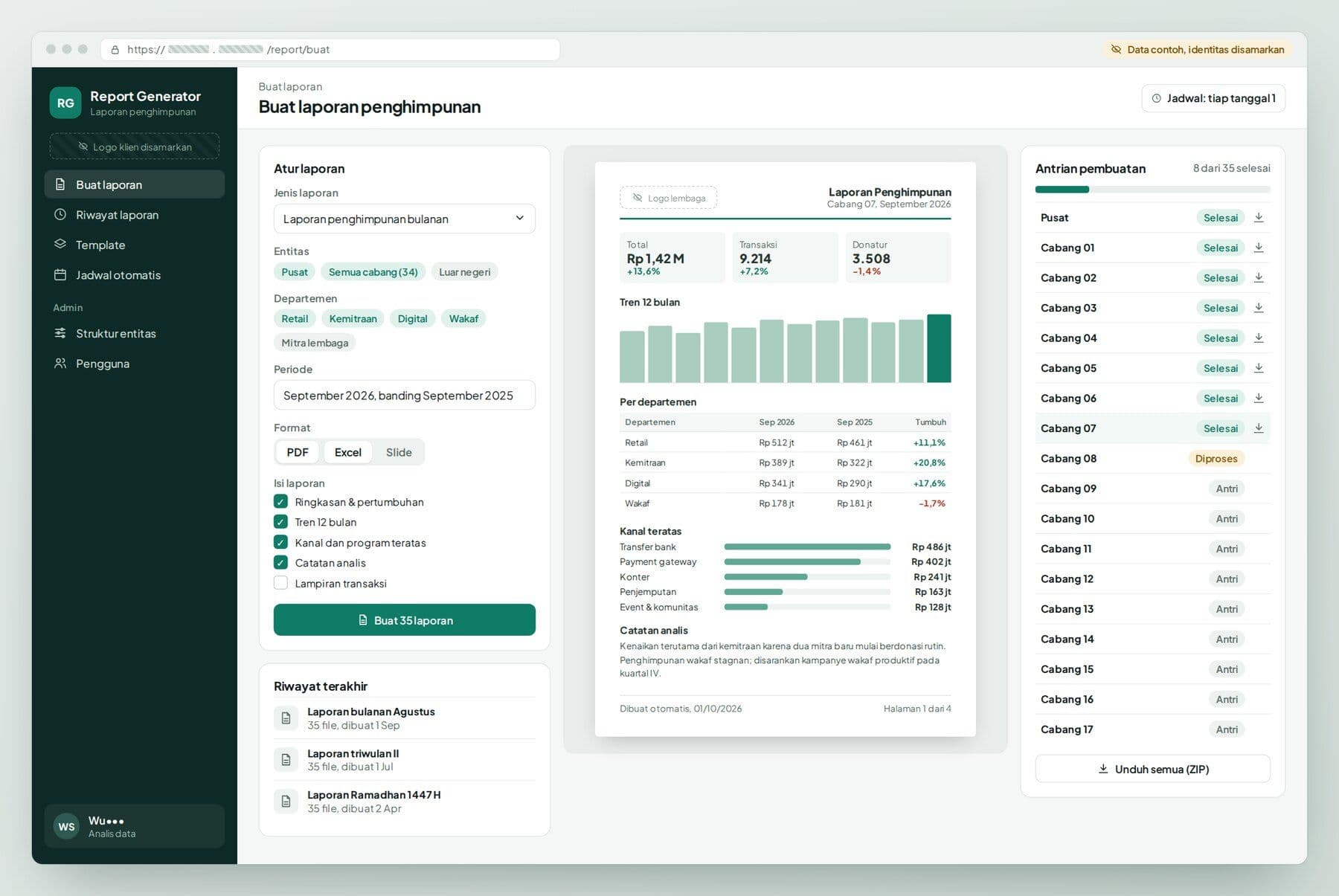This screenshot has height=896, width=1339.
Task: Download the Cabang 03 report
Action: pos(1259,308)
